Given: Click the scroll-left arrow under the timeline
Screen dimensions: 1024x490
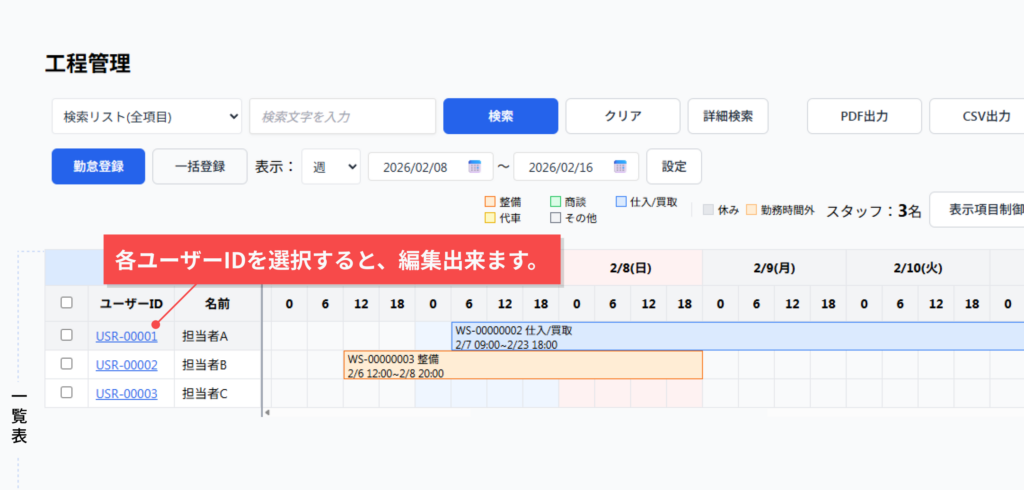Looking at the screenshot, I should tap(266, 412).
